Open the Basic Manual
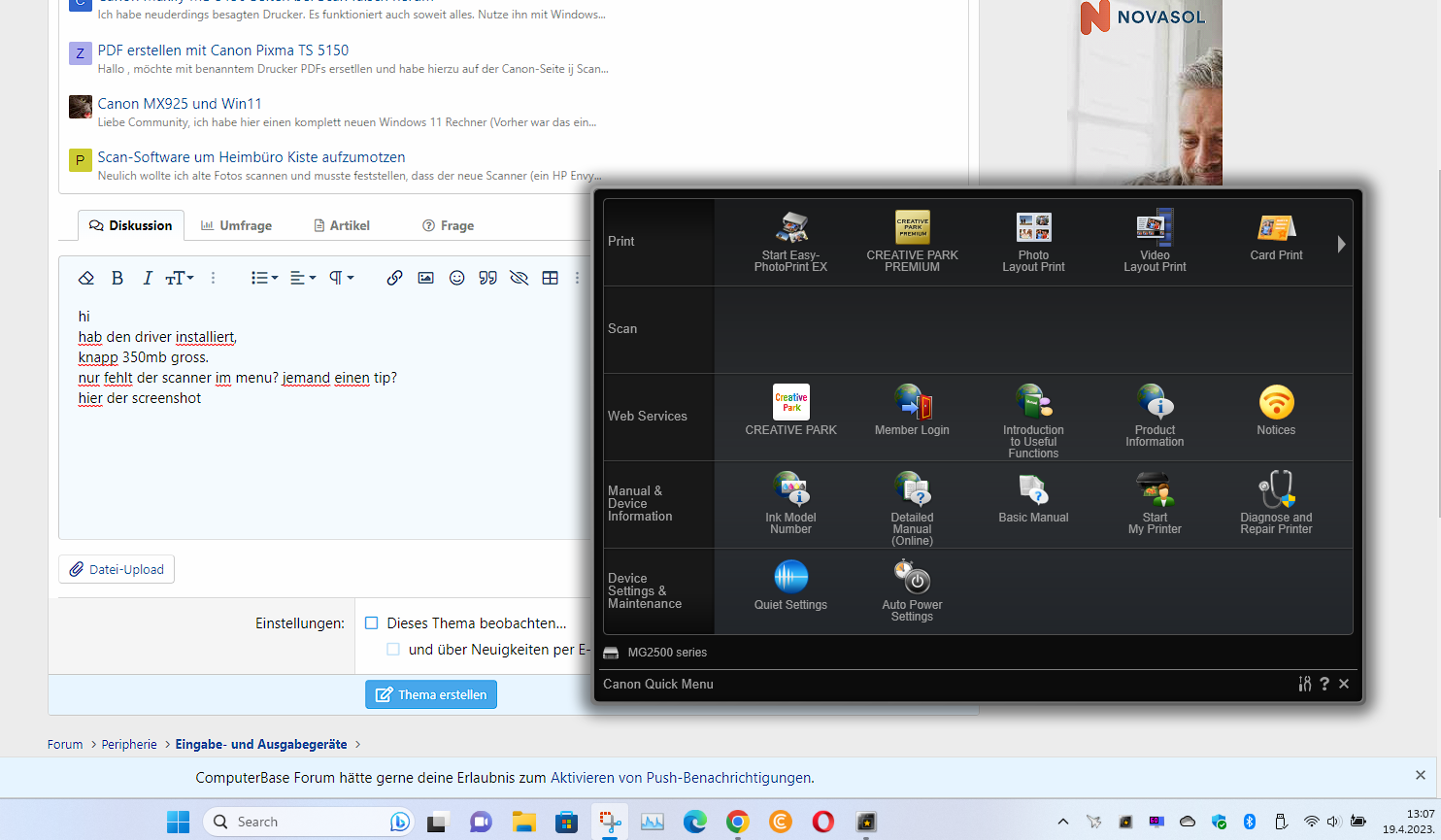This screenshot has height=840, width=1441. 1033,498
